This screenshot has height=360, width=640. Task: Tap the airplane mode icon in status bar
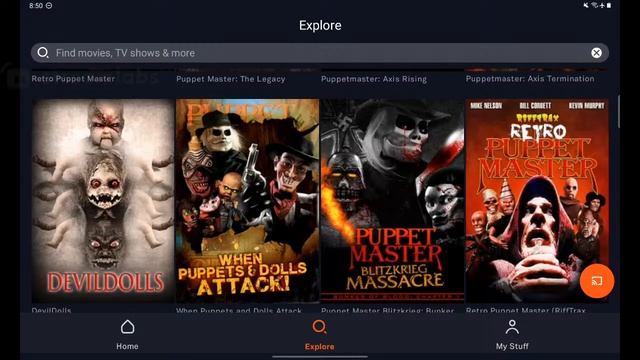(x=602, y=5)
